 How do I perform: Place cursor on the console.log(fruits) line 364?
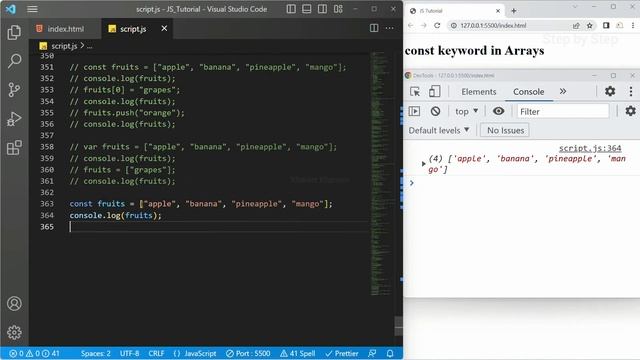(116, 215)
